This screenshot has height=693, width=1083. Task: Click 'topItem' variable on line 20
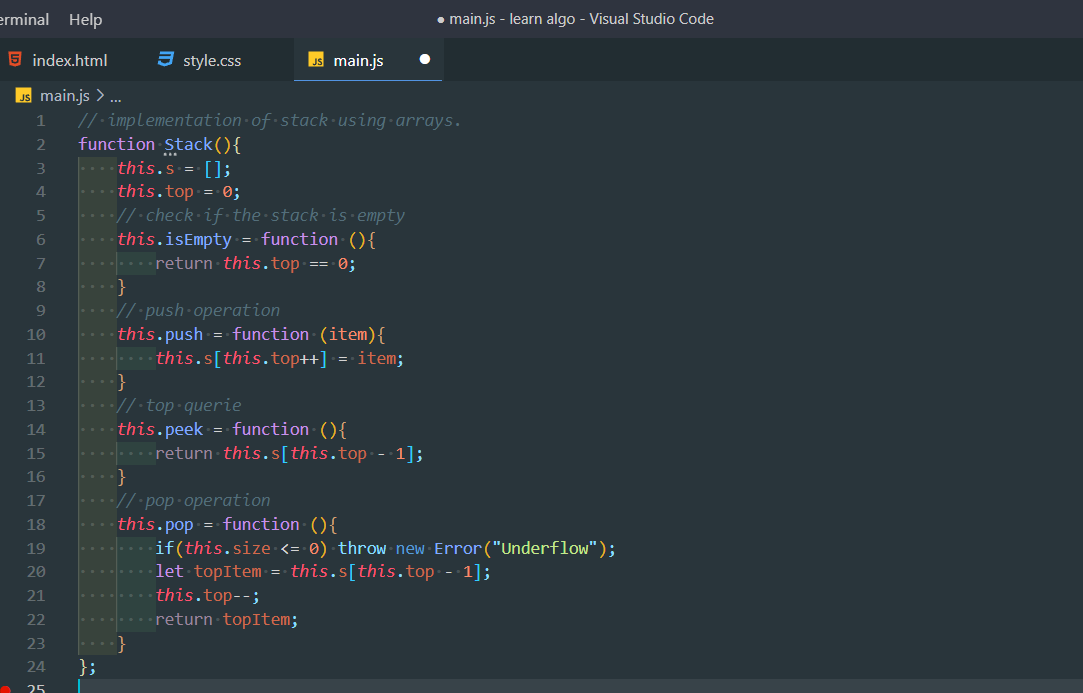point(227,571)
